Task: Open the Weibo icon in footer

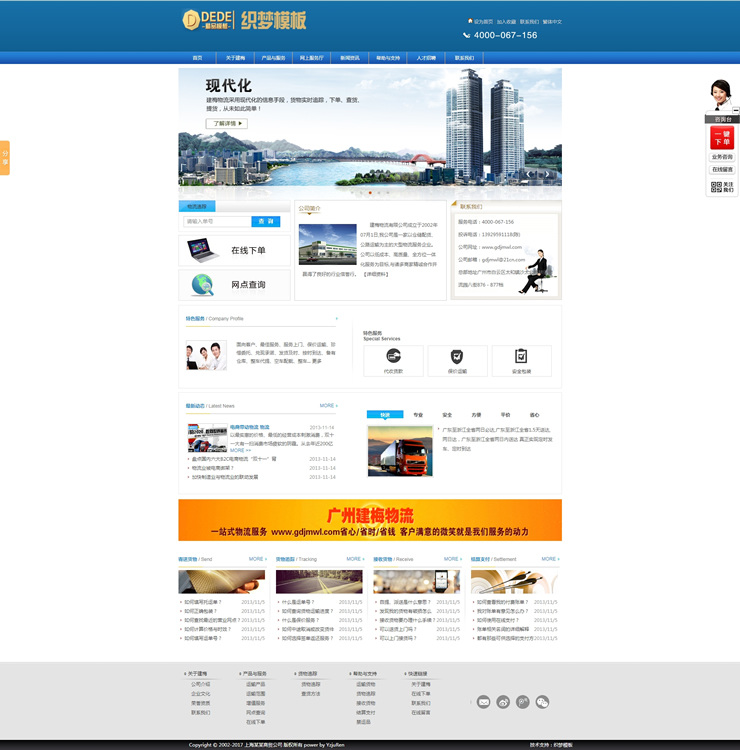Action: pyautogui.click(x=503, y=702)
